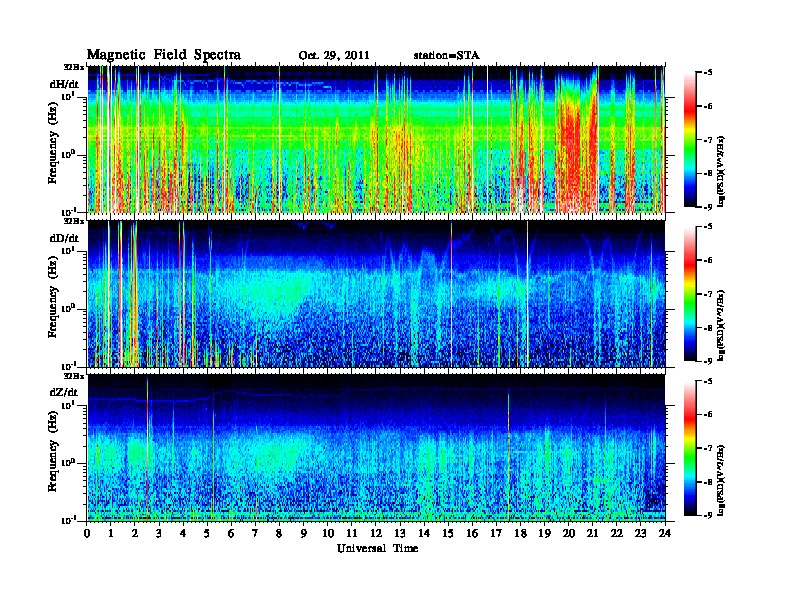Click hour tick label 18 on time axis
The image size is (792, 612).
520,533
